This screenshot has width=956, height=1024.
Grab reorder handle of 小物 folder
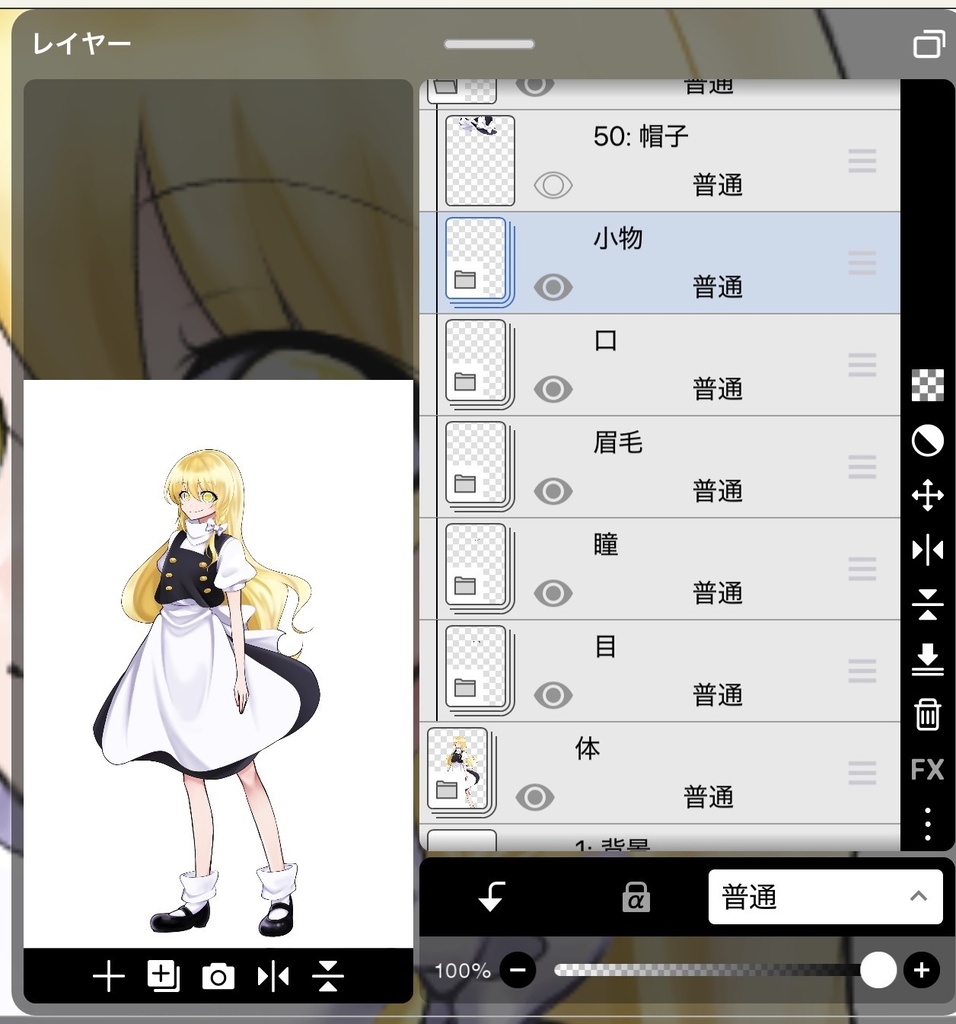[862, 263]
